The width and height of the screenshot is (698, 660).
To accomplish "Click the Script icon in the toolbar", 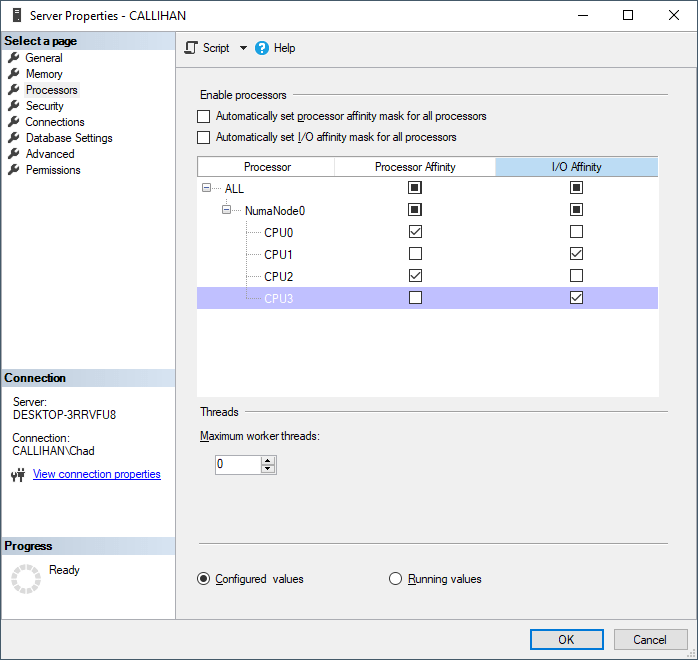I will [x=191, y=48].
